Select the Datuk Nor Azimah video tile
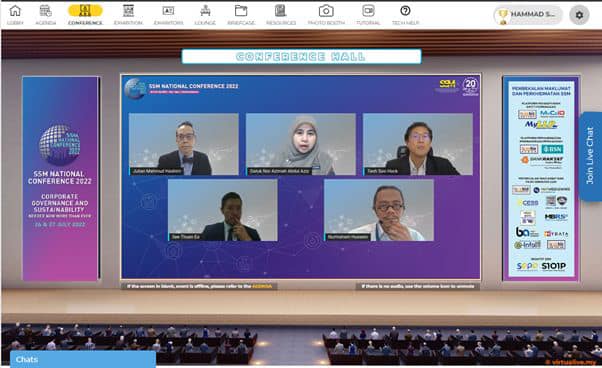Screen dimensions: 602x368 [301, 144]
